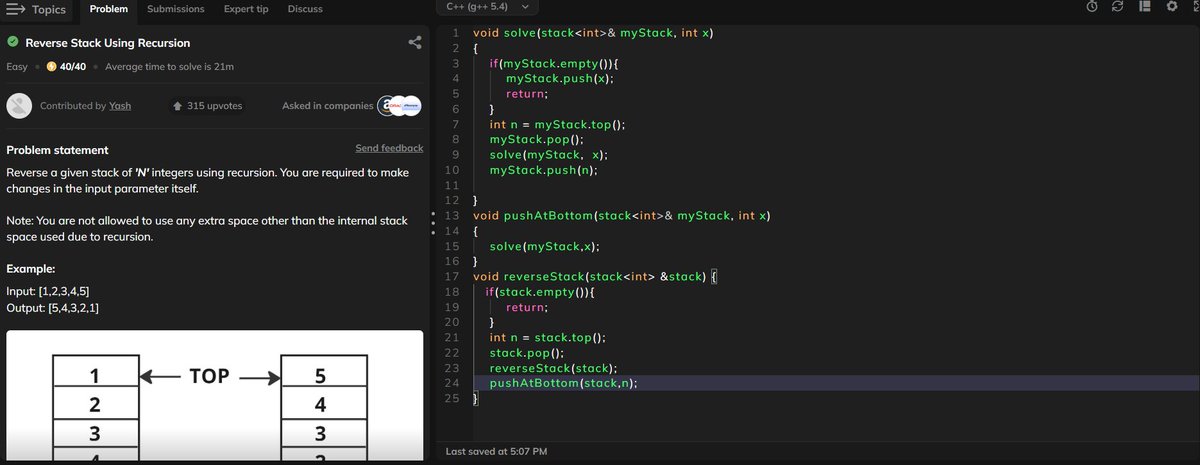This screenshot has height=465, width=1200.
Task: Click the stopwatch timer icon
Action: click(x=1093, y=6)
